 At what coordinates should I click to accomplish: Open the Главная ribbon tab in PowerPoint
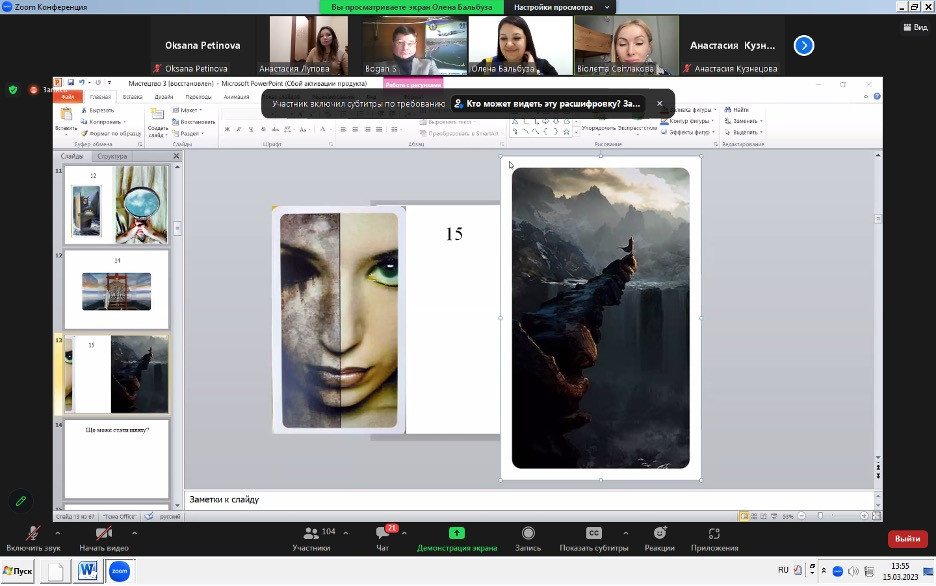pos(101,97)
